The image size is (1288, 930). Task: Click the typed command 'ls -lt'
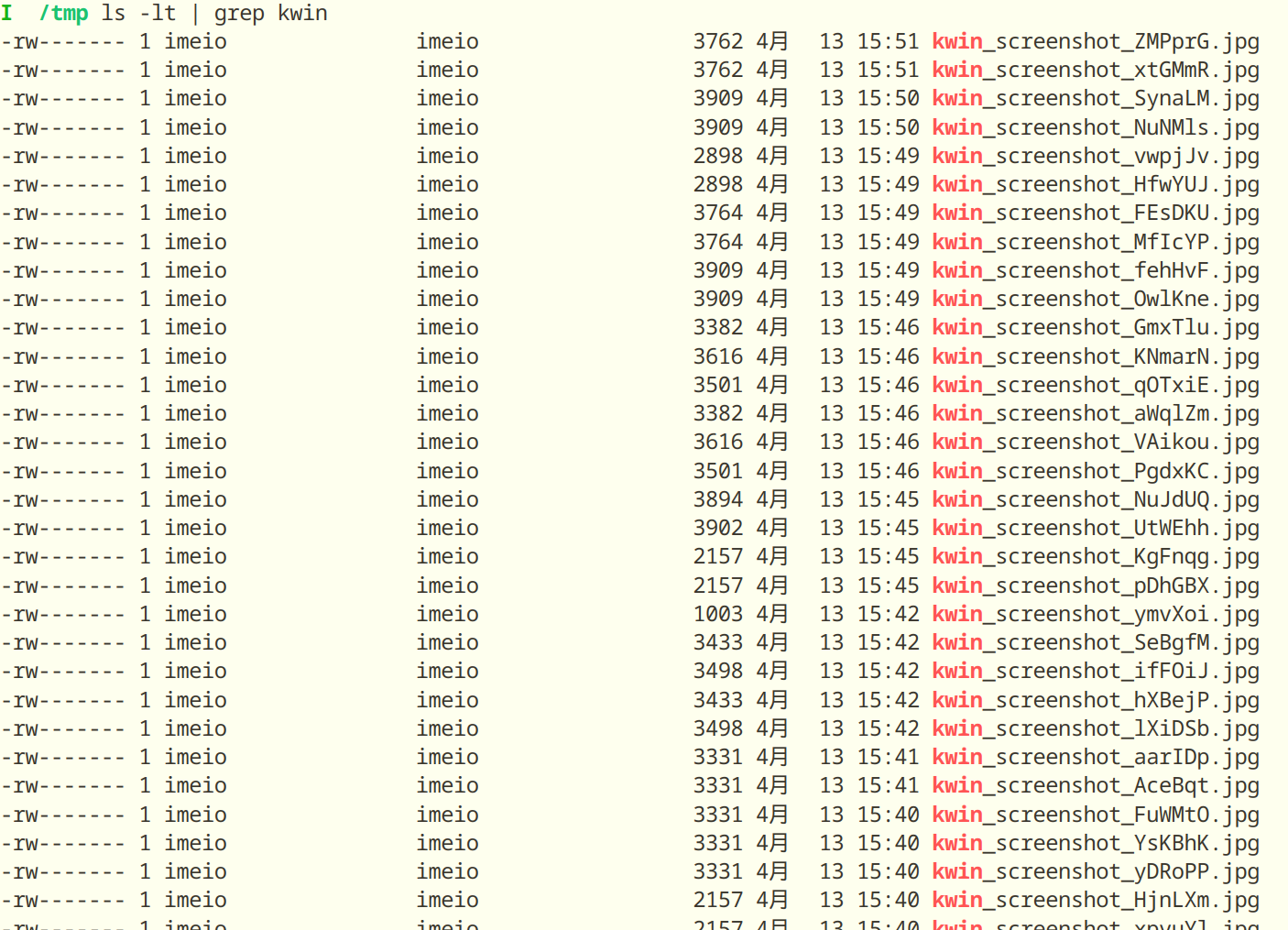[x=139, y=14]
